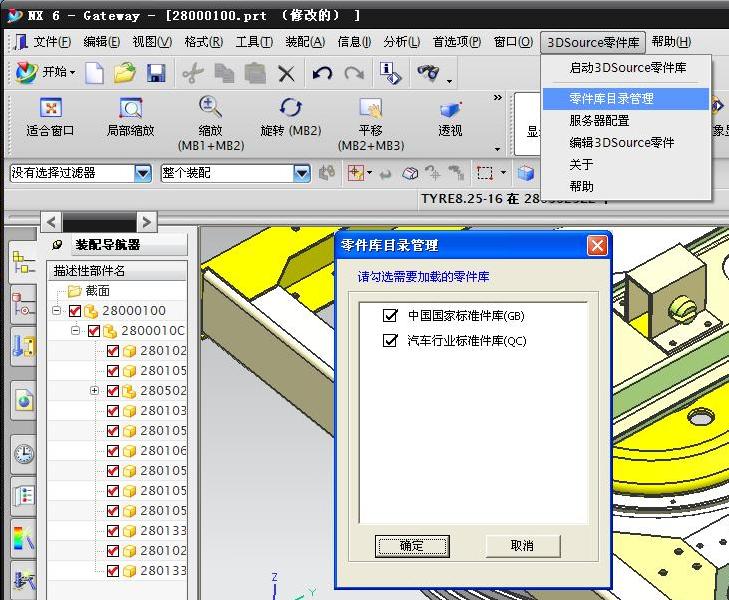Click the Delete X icon
Image resolution: width=729 pixels, height=600 pixels.
tap(286, 73)
